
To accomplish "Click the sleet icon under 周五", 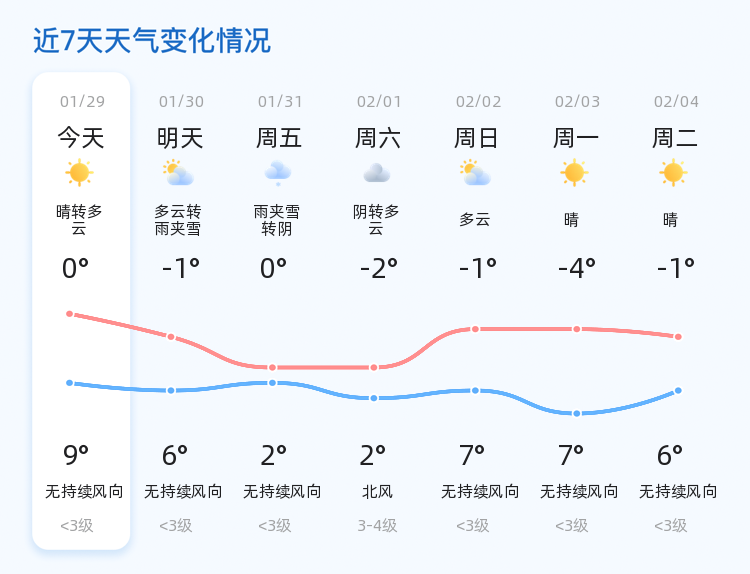I will tap(278, 173).
